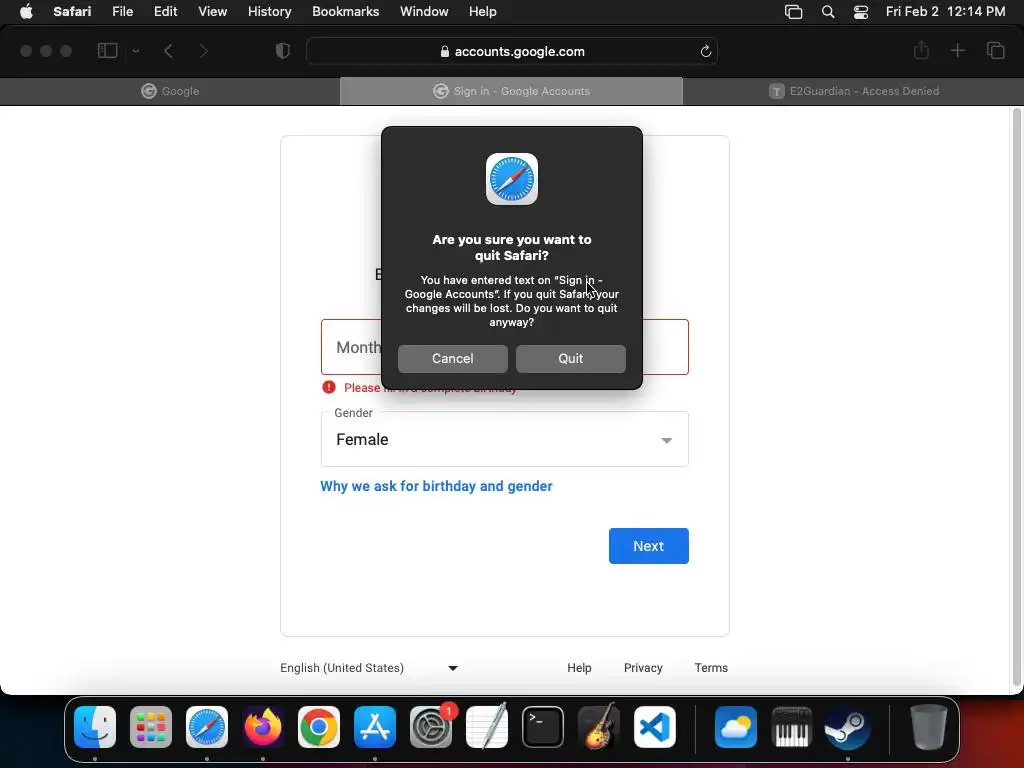The width and height of the screenshot is (1024, 768).
Task: Open Terminal from the Dock
Action: pos(543,727)
